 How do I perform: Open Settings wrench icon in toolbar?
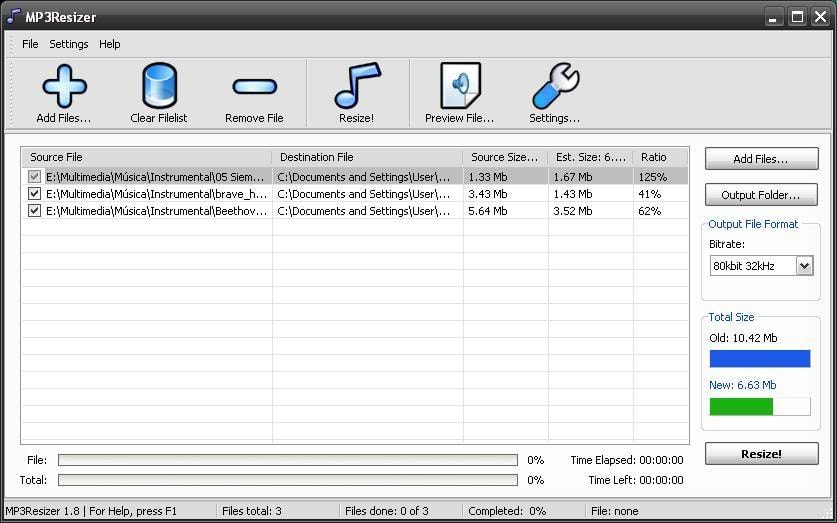pyautogui.click(x=556, y=86)
